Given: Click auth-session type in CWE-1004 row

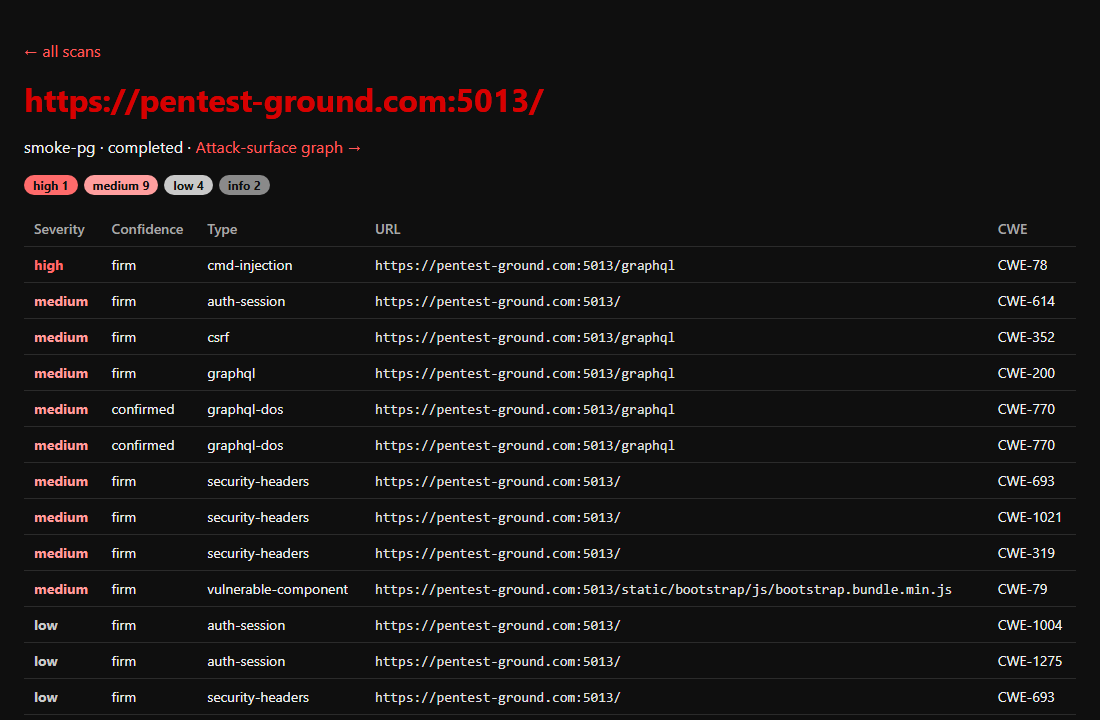Looking at the screenshot, I should [246, 625].
